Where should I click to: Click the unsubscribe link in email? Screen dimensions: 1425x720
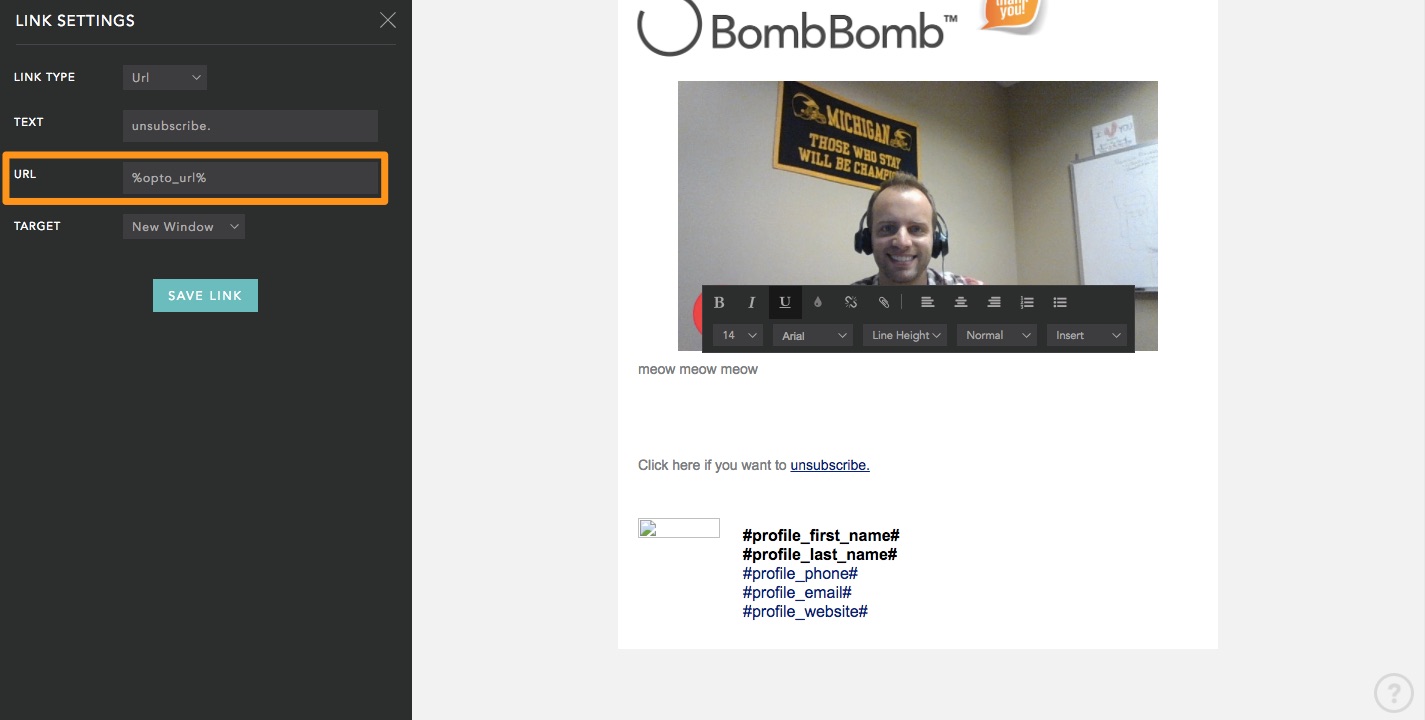(830, 465)
